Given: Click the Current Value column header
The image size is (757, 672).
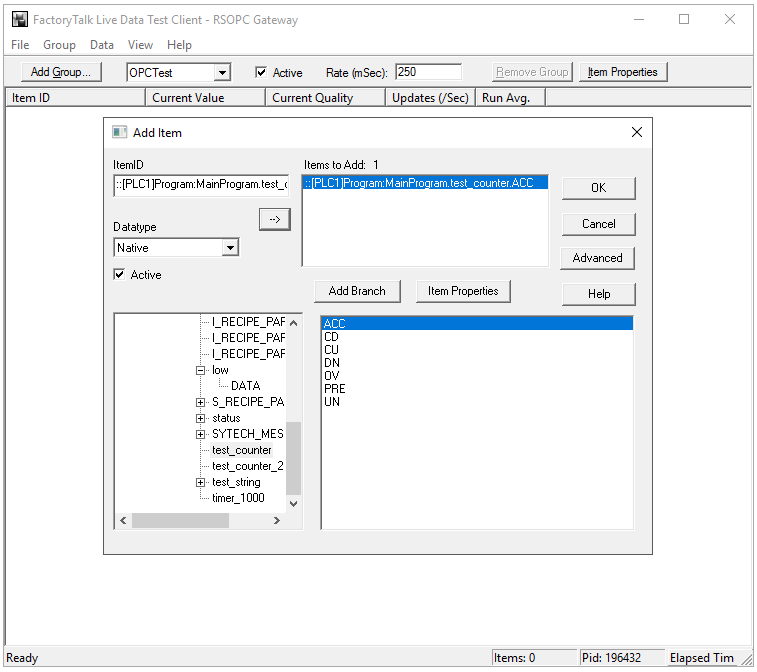Looking at the screenshot, I should [205, 98].
